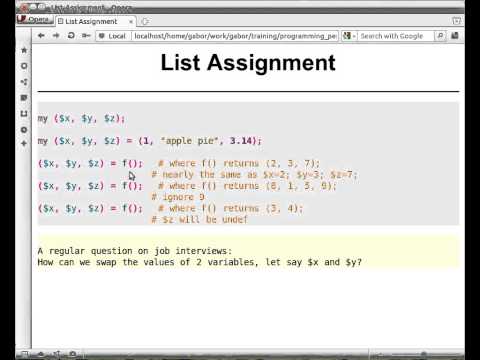Click the code line 'my ($x, $y, $z);'
480x360 pixels.
81,118
